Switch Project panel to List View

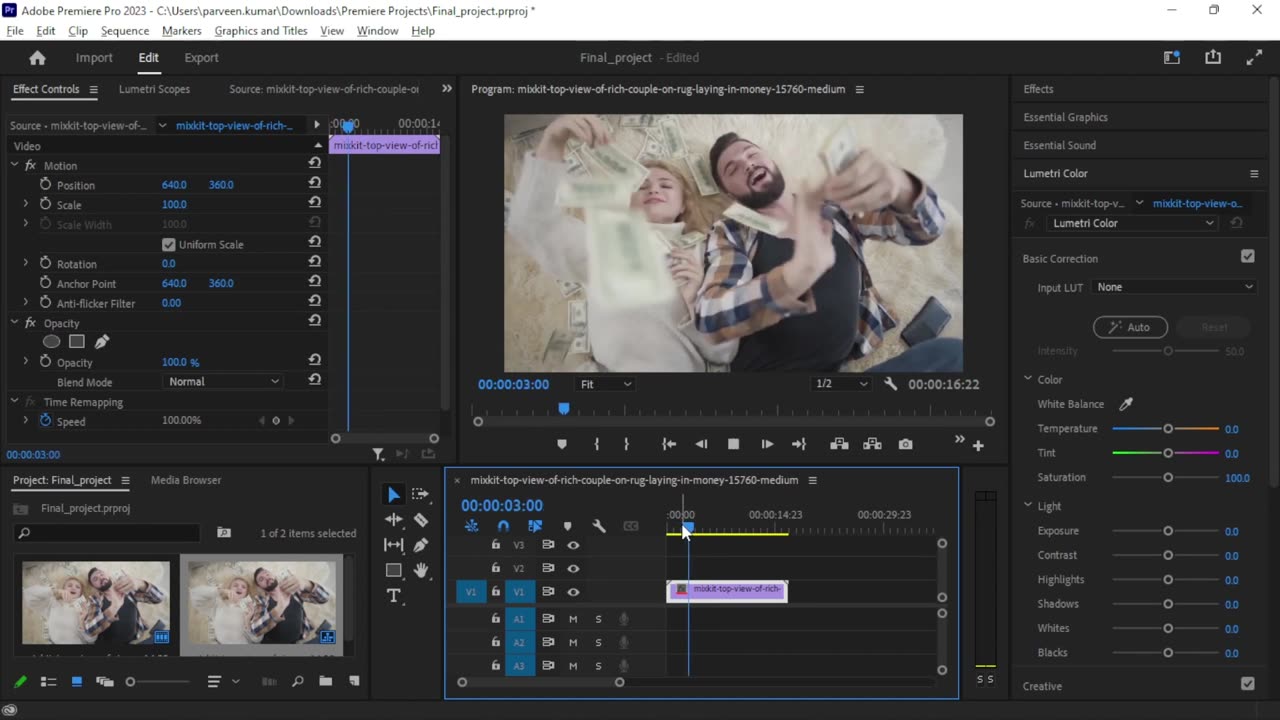click(48, 681)
